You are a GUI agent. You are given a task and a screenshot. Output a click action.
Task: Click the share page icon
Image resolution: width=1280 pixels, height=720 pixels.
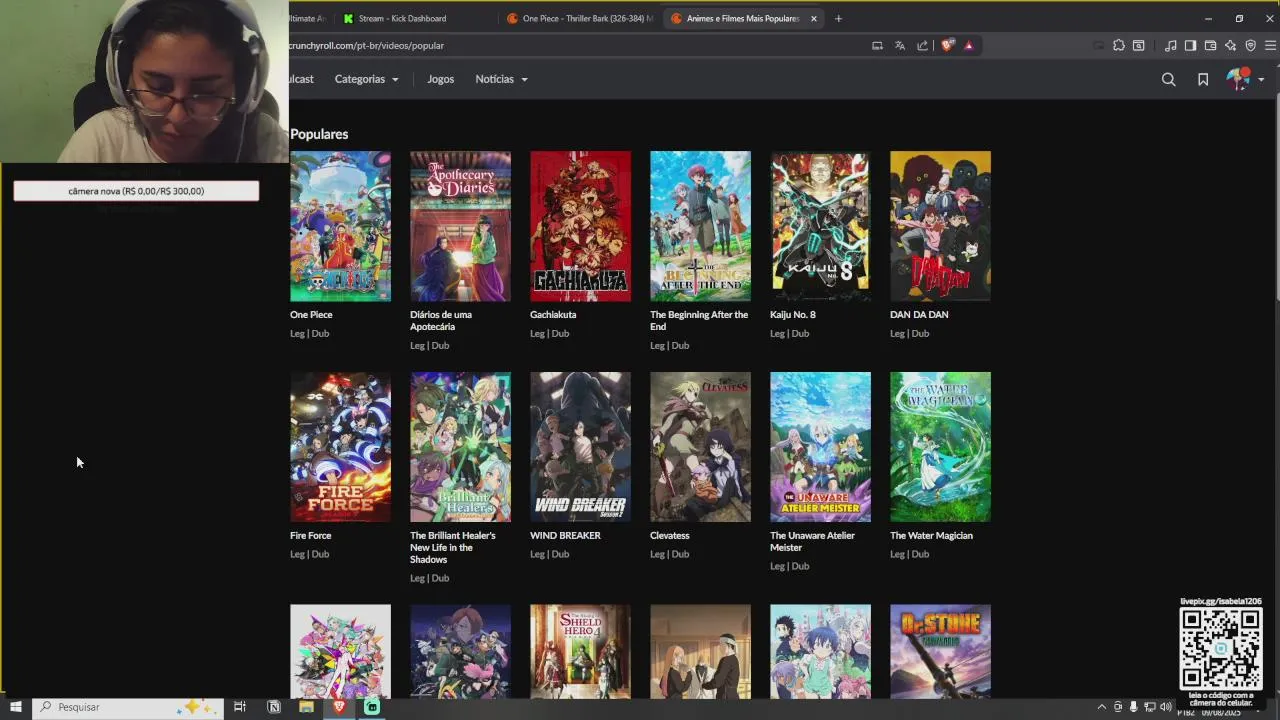(922, 45)
